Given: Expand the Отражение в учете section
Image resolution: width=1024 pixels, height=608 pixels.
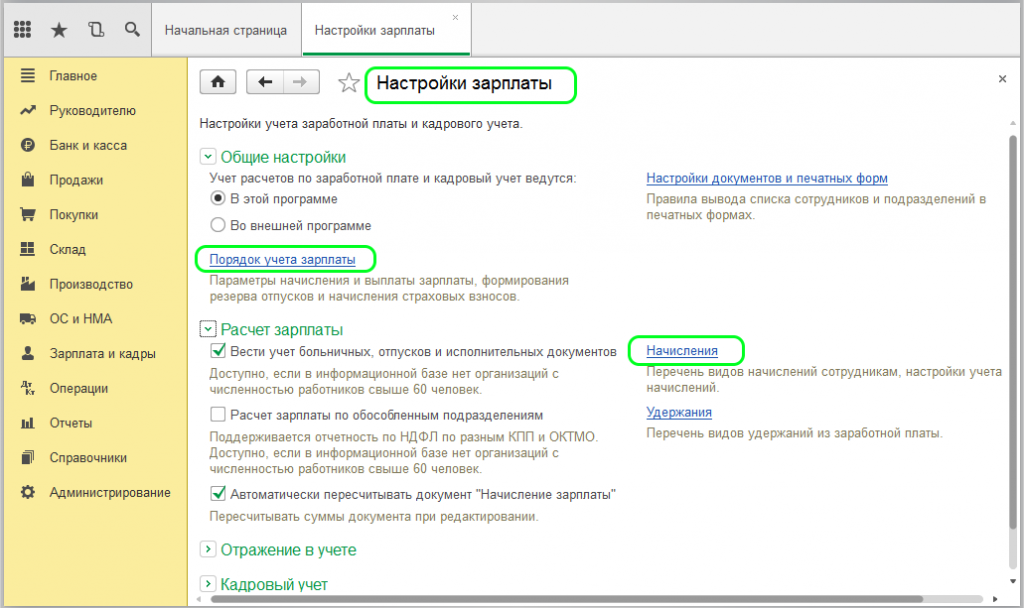Looking at the screenshot, I should coord(208,549).
